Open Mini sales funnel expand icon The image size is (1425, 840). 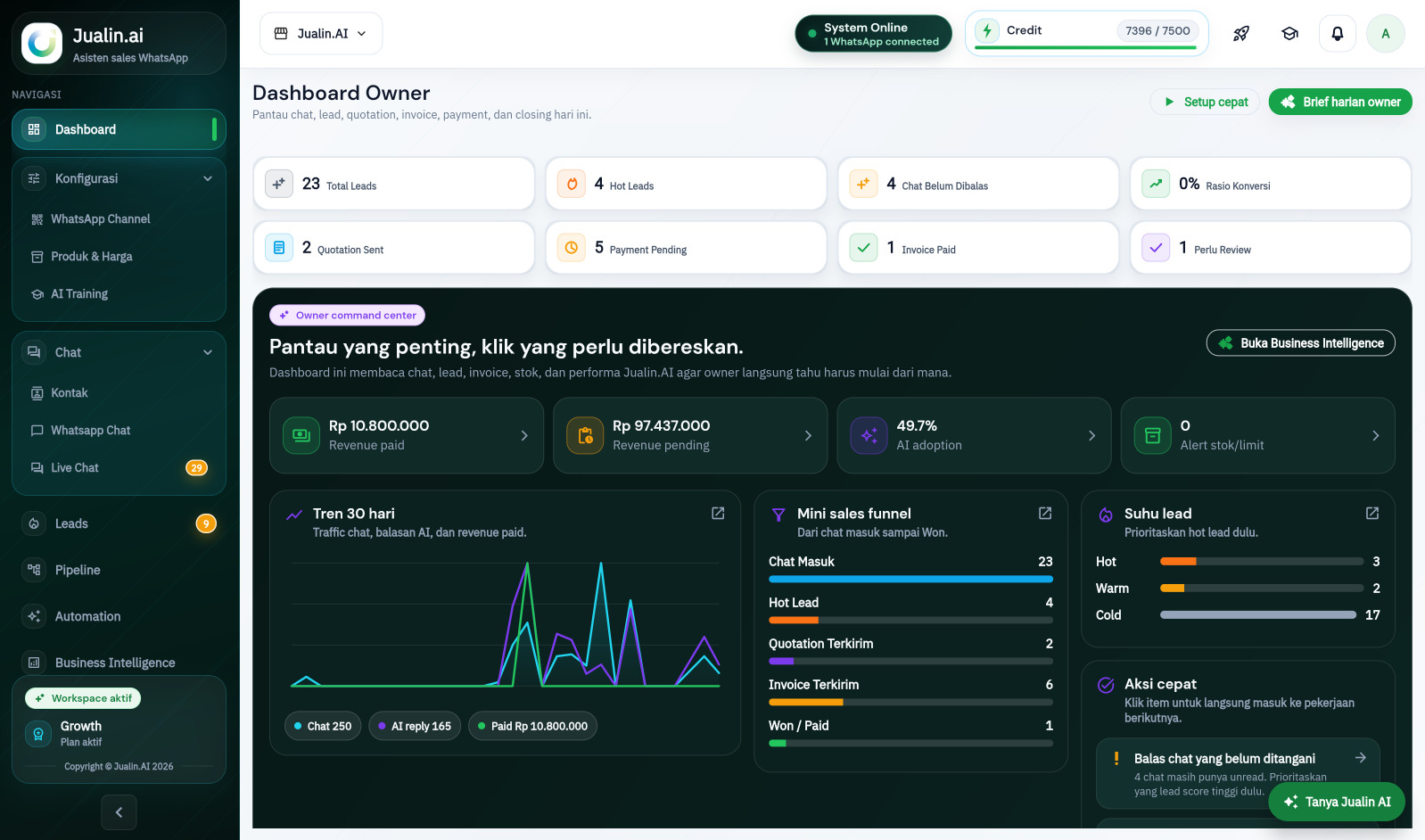coord(1045,514)
